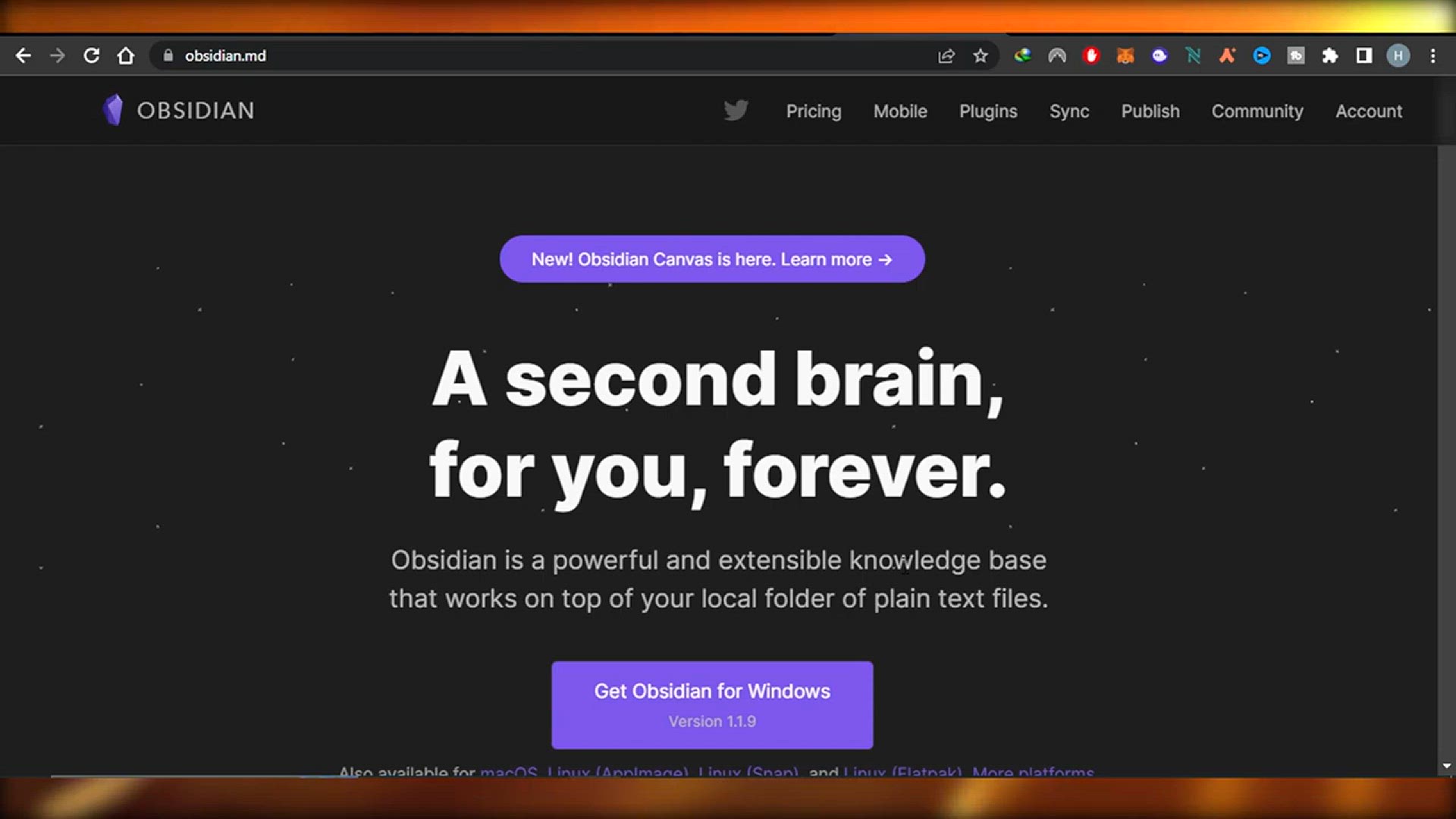The width and height of the screenshot is (1456, 819).
Task: Click the vertical scrollbar track
Action: [1446, 455]
